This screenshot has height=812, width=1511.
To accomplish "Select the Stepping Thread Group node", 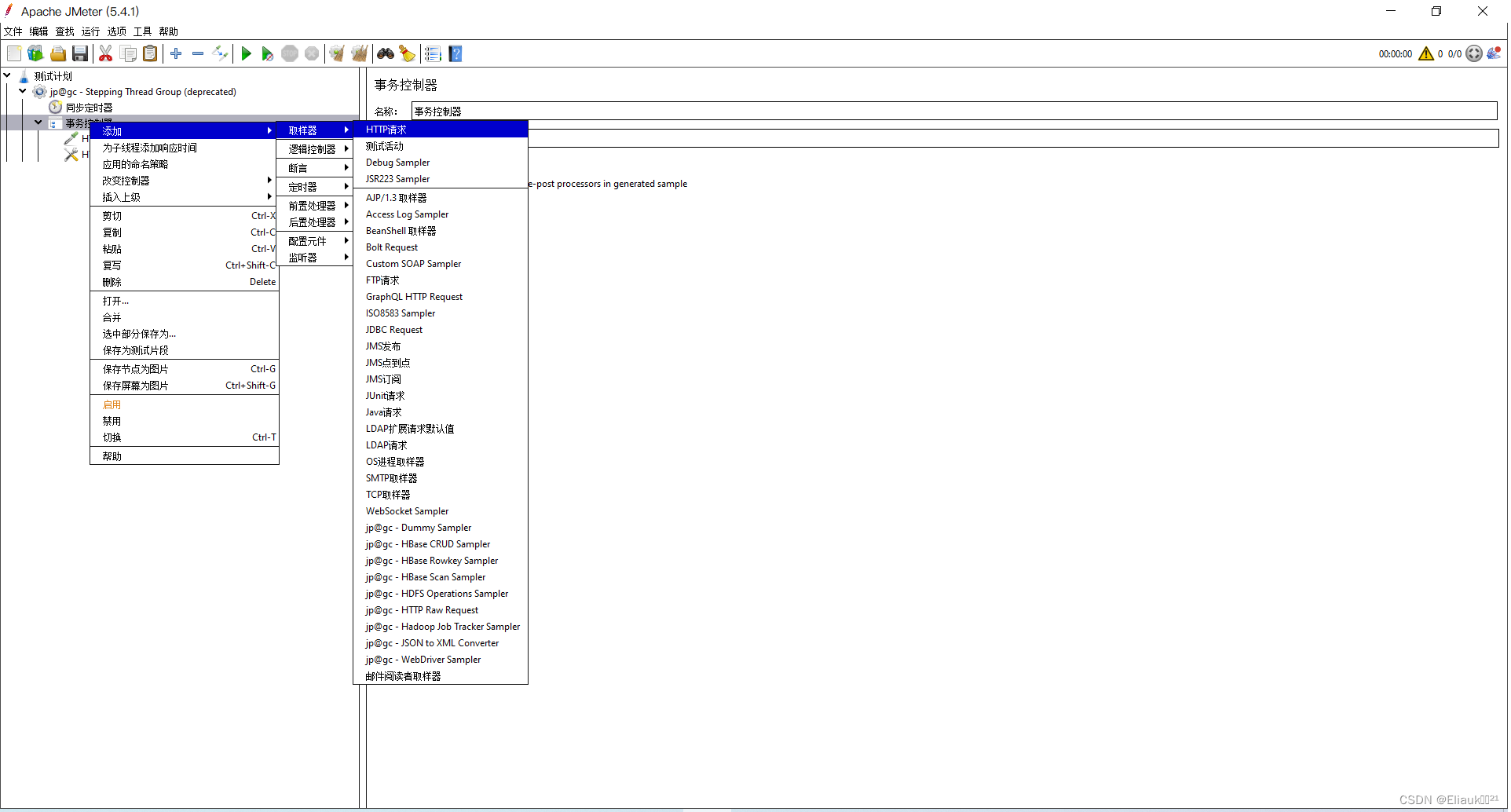I will coord(142,92).
